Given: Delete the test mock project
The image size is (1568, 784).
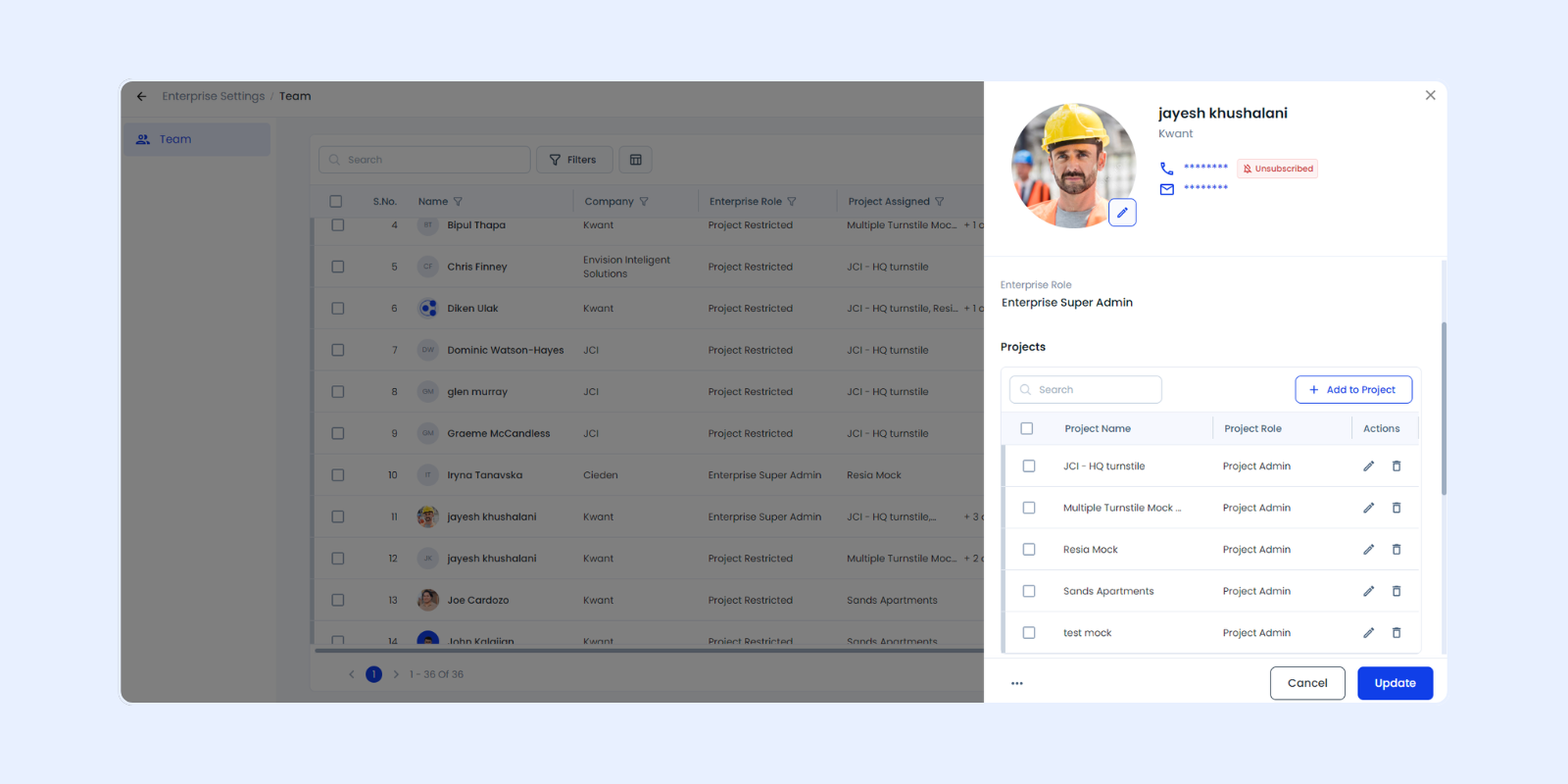Looking at the screenshot, I should pyautogui.click(x=1396, y=633).
